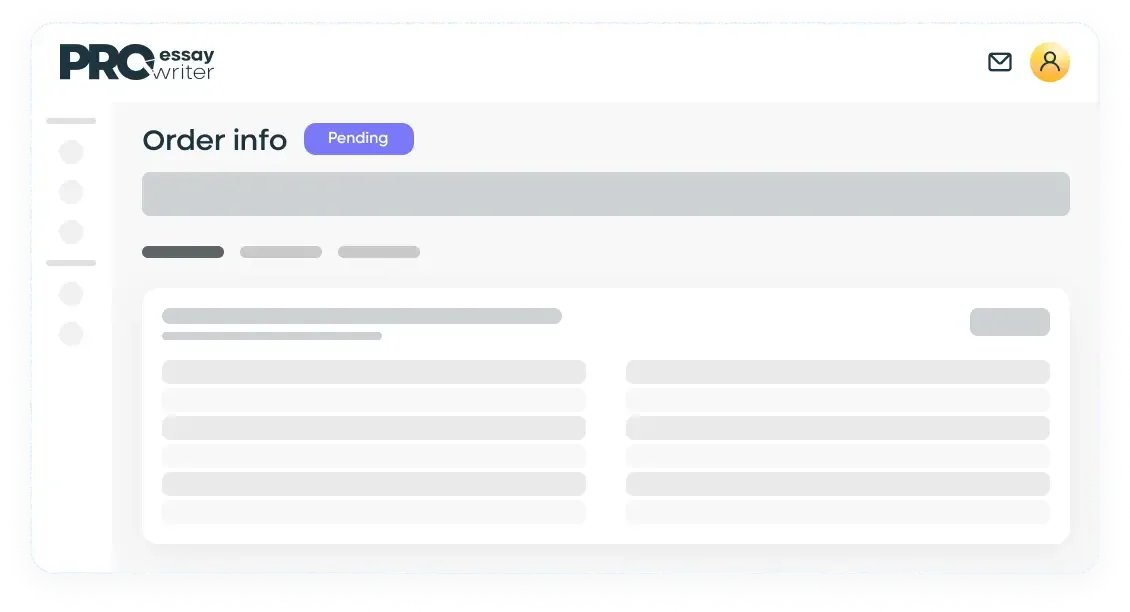Select the second circle icon in sidebar
1130x612 pixels.
71,192
